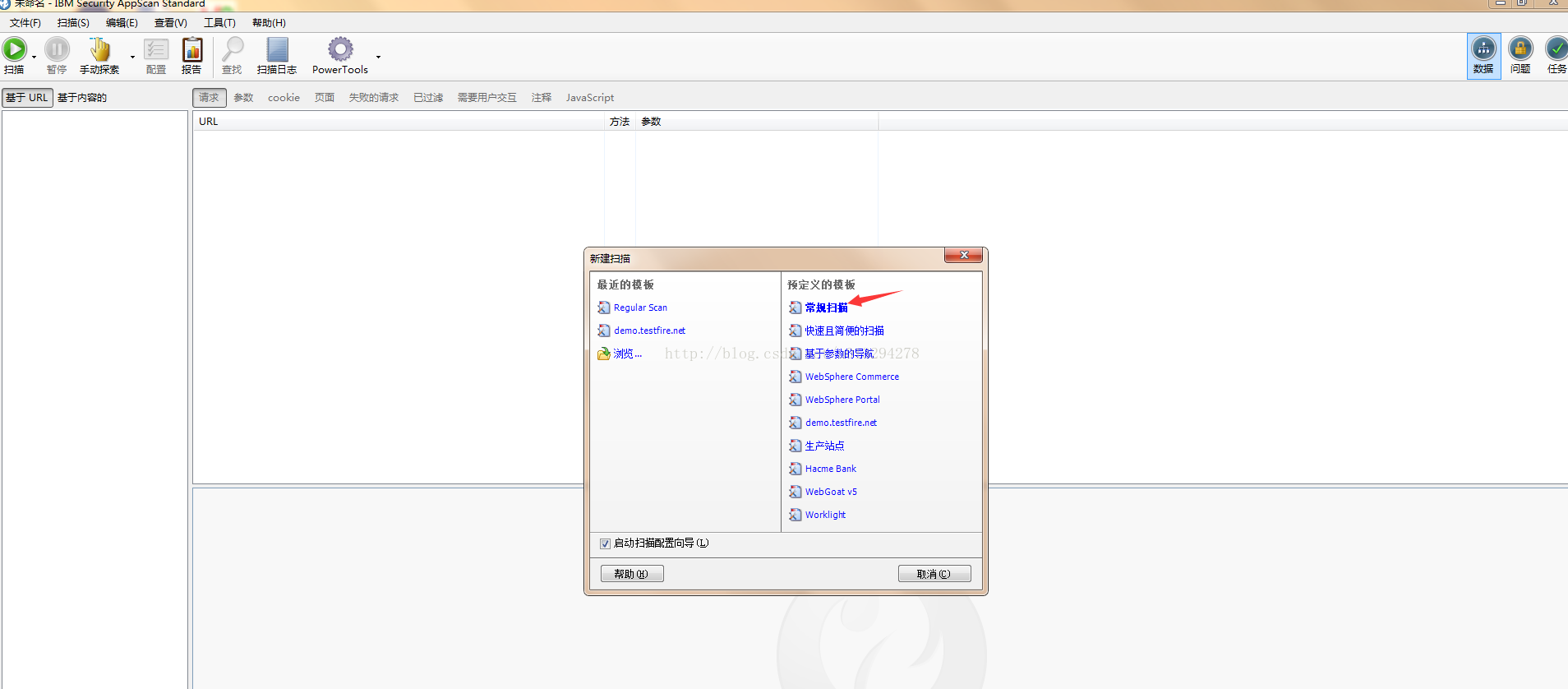Click the 参数 column header
Viewport: 1568px width, 689px height.
pos(756,122)
